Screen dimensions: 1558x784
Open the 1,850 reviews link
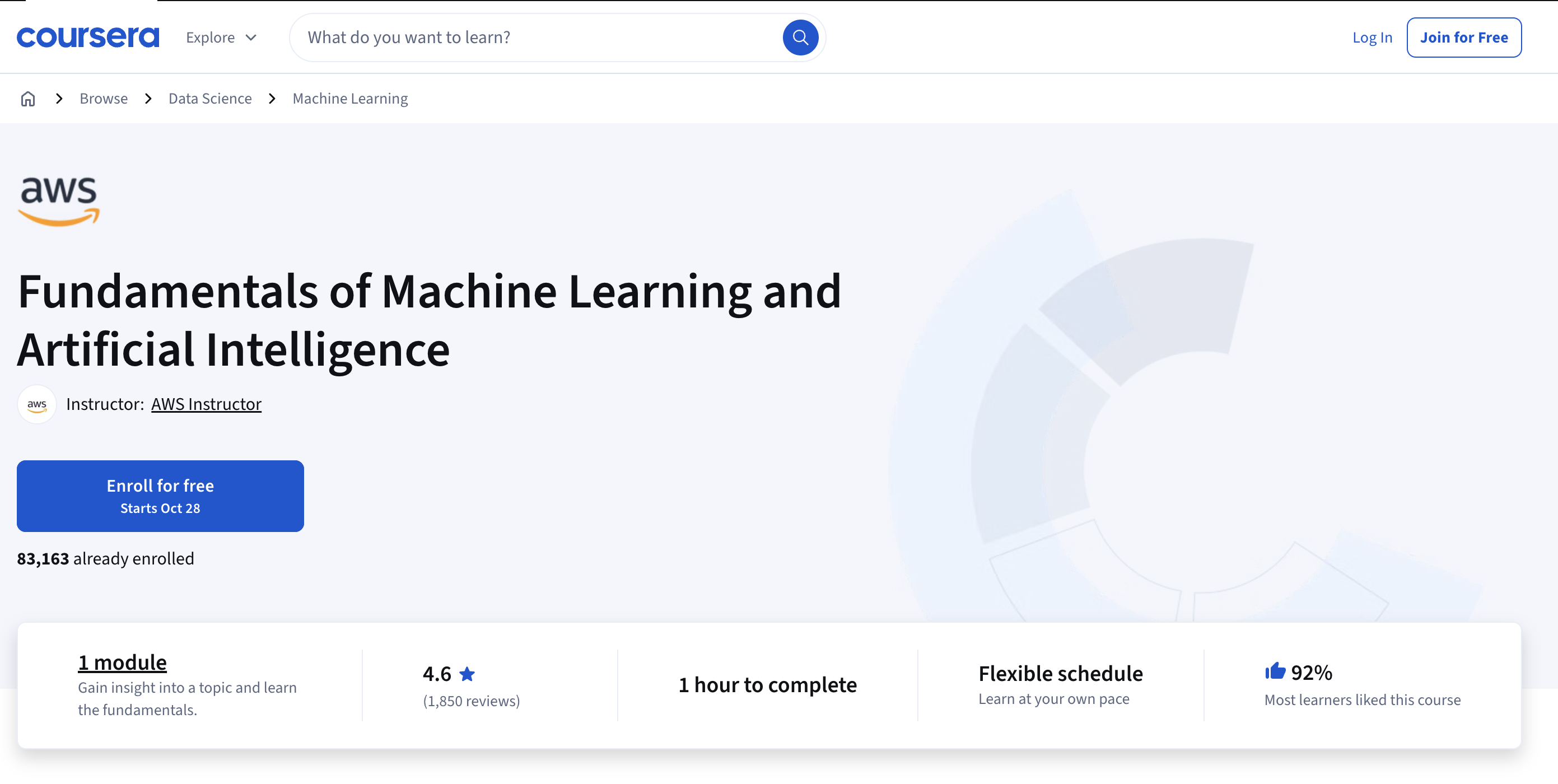point(471,701)
